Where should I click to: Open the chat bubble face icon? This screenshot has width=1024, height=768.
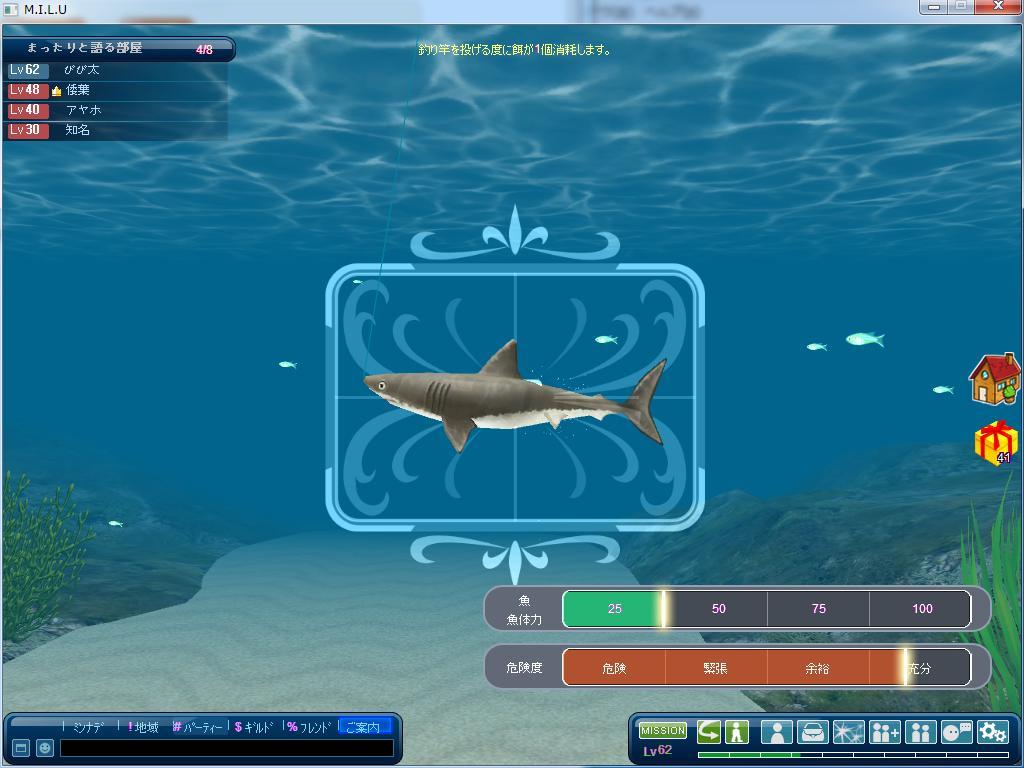956,732
